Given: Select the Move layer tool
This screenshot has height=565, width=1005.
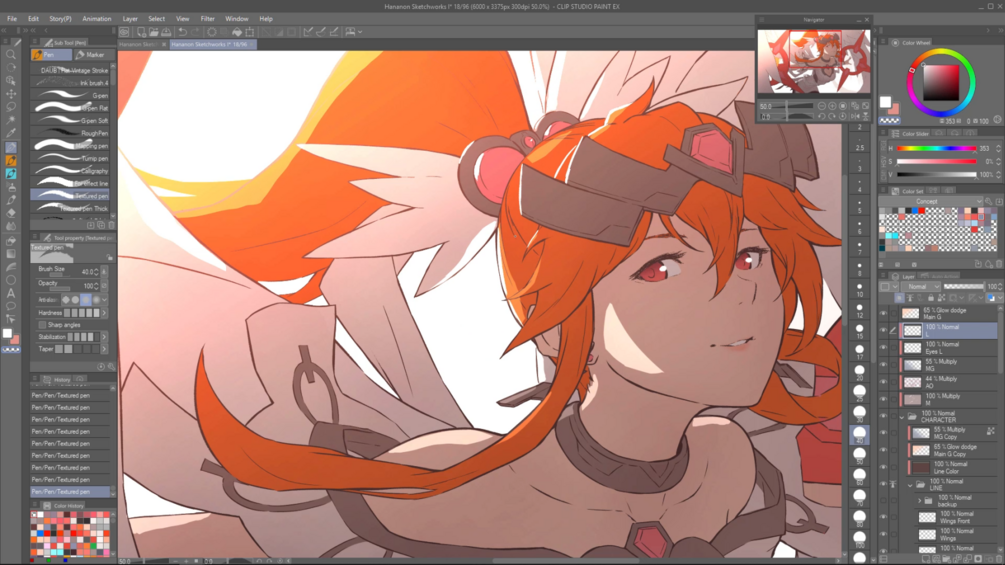Looking at the screenshot, I should pos(11,94).
